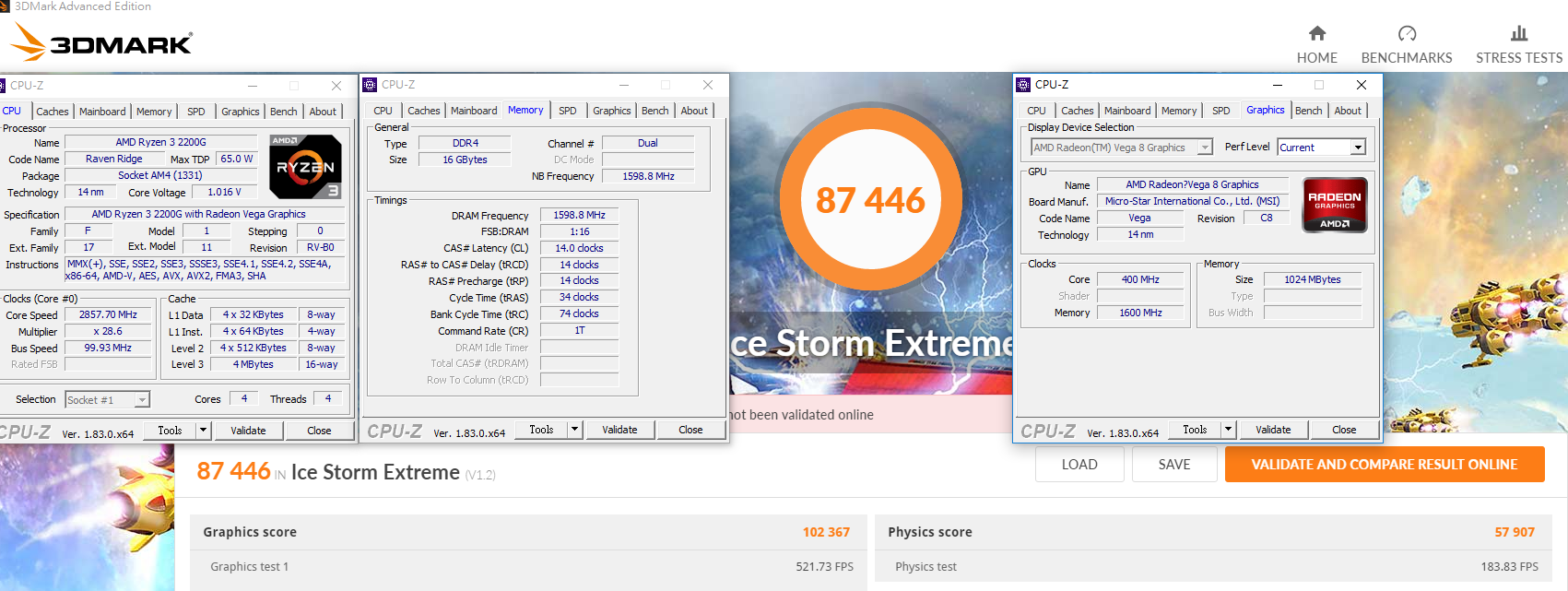
Task: Minimize the middle CPU-Z Memory window
Action: click(x=624, y=85)
